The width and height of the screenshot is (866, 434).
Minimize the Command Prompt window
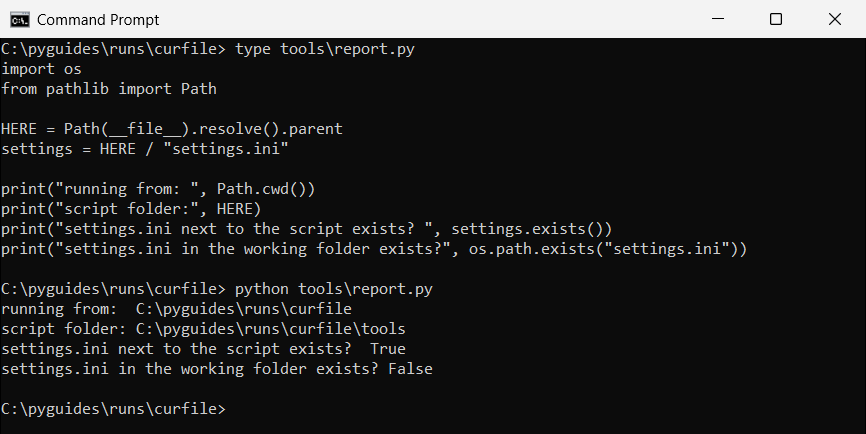(718, 19)
